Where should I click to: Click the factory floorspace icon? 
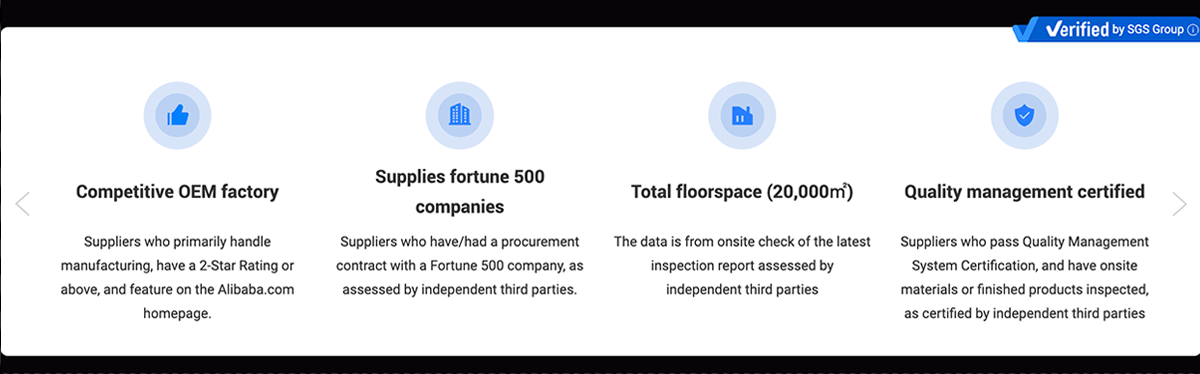tap(742, 116)
